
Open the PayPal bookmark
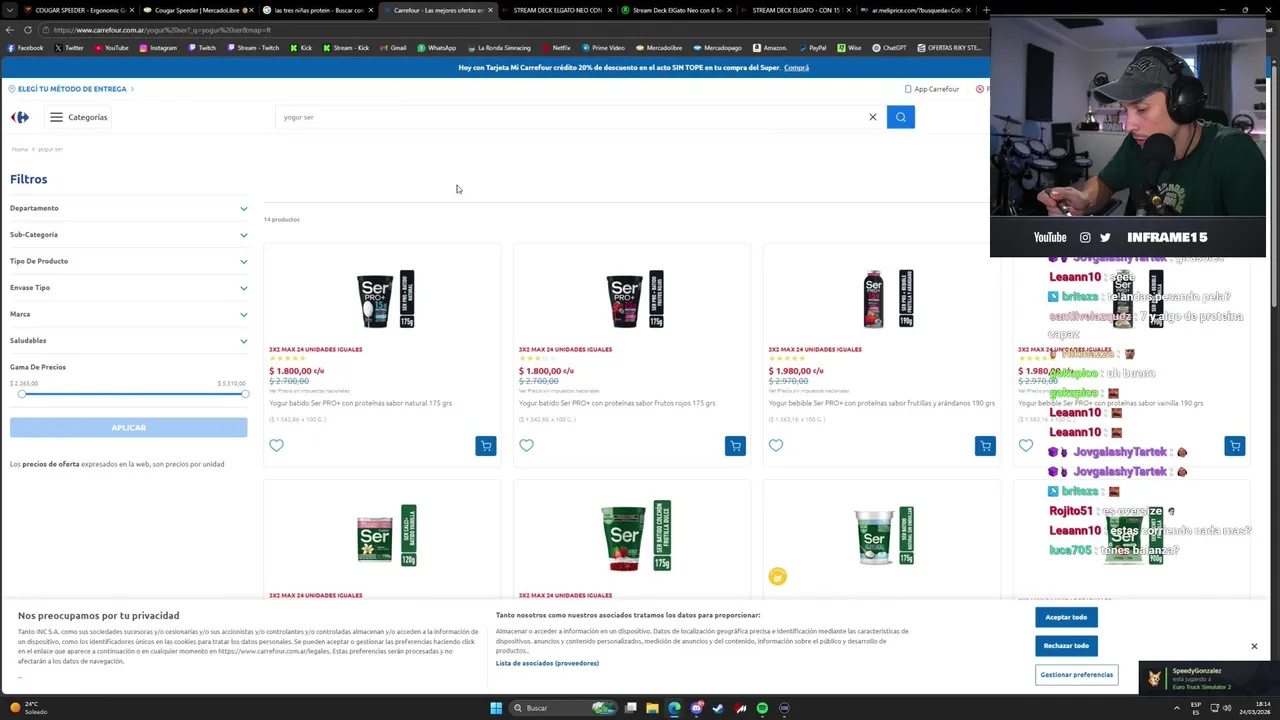point(812,48)
